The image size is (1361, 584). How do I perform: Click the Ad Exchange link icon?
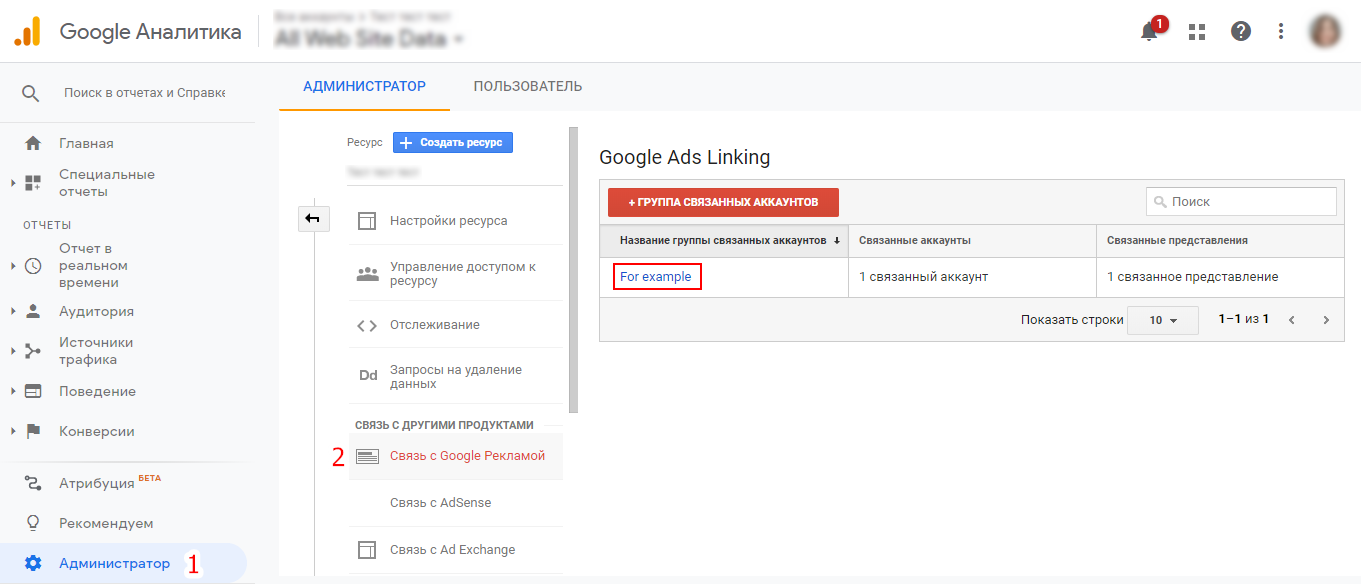click(x=367, y=550)
